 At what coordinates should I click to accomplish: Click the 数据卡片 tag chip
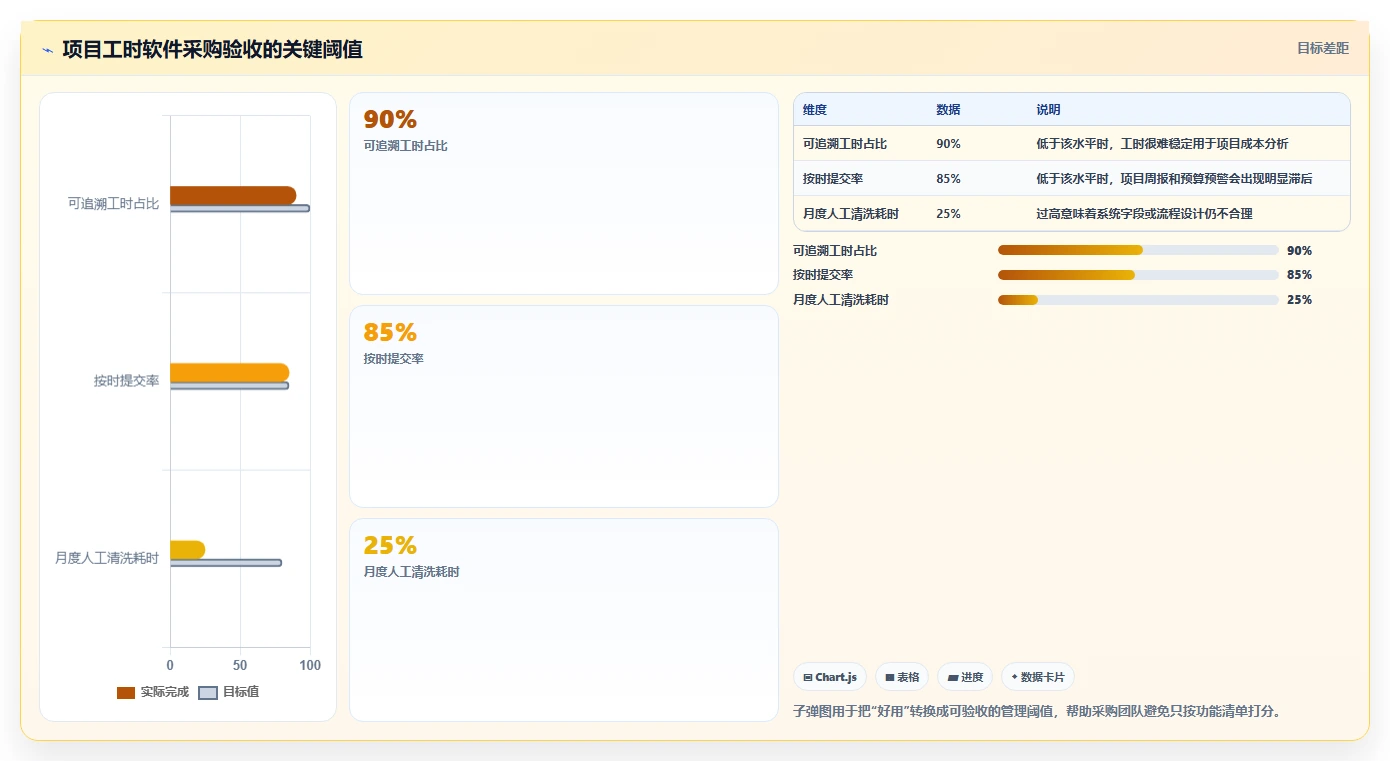pos(1038,677)
